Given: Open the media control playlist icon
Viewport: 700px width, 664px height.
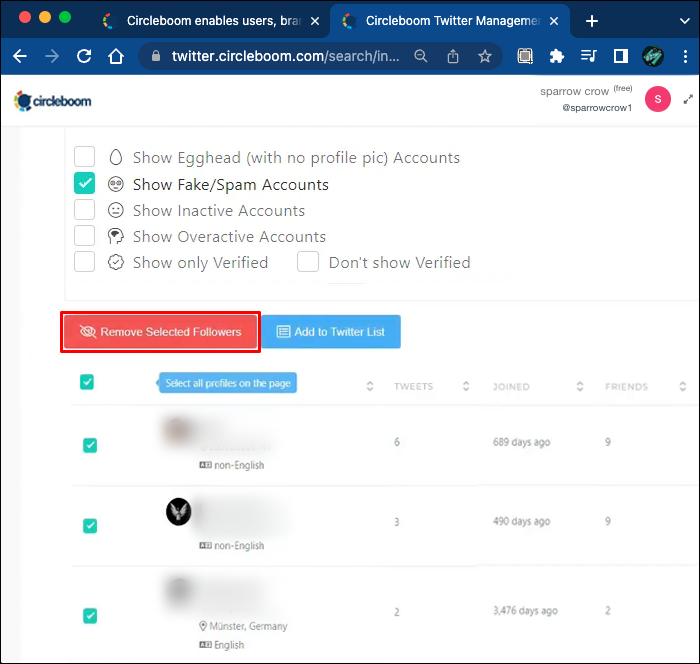Looking at the screenshot, I should click(588, 56).
